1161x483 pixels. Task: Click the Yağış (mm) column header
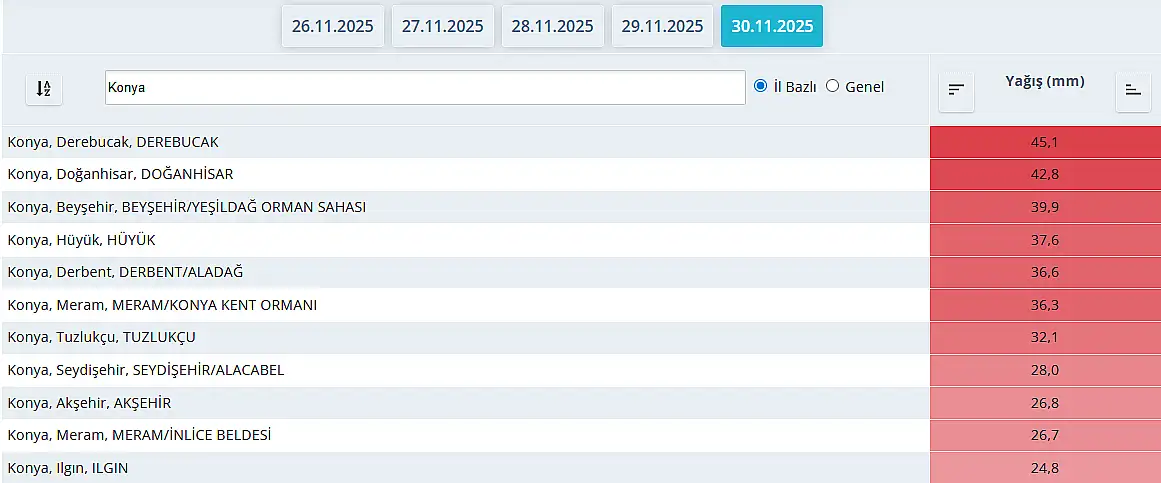point(1044,82)
